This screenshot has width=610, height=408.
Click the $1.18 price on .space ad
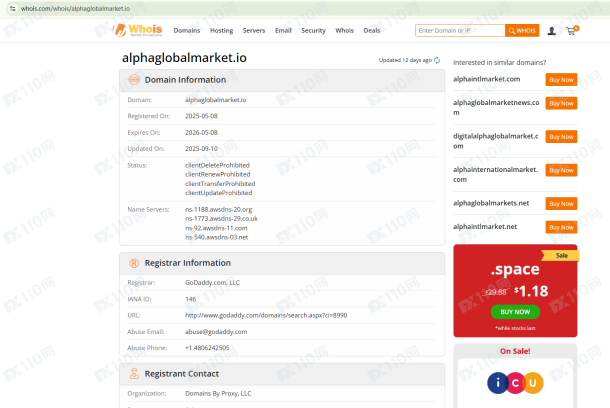(531, 291)
